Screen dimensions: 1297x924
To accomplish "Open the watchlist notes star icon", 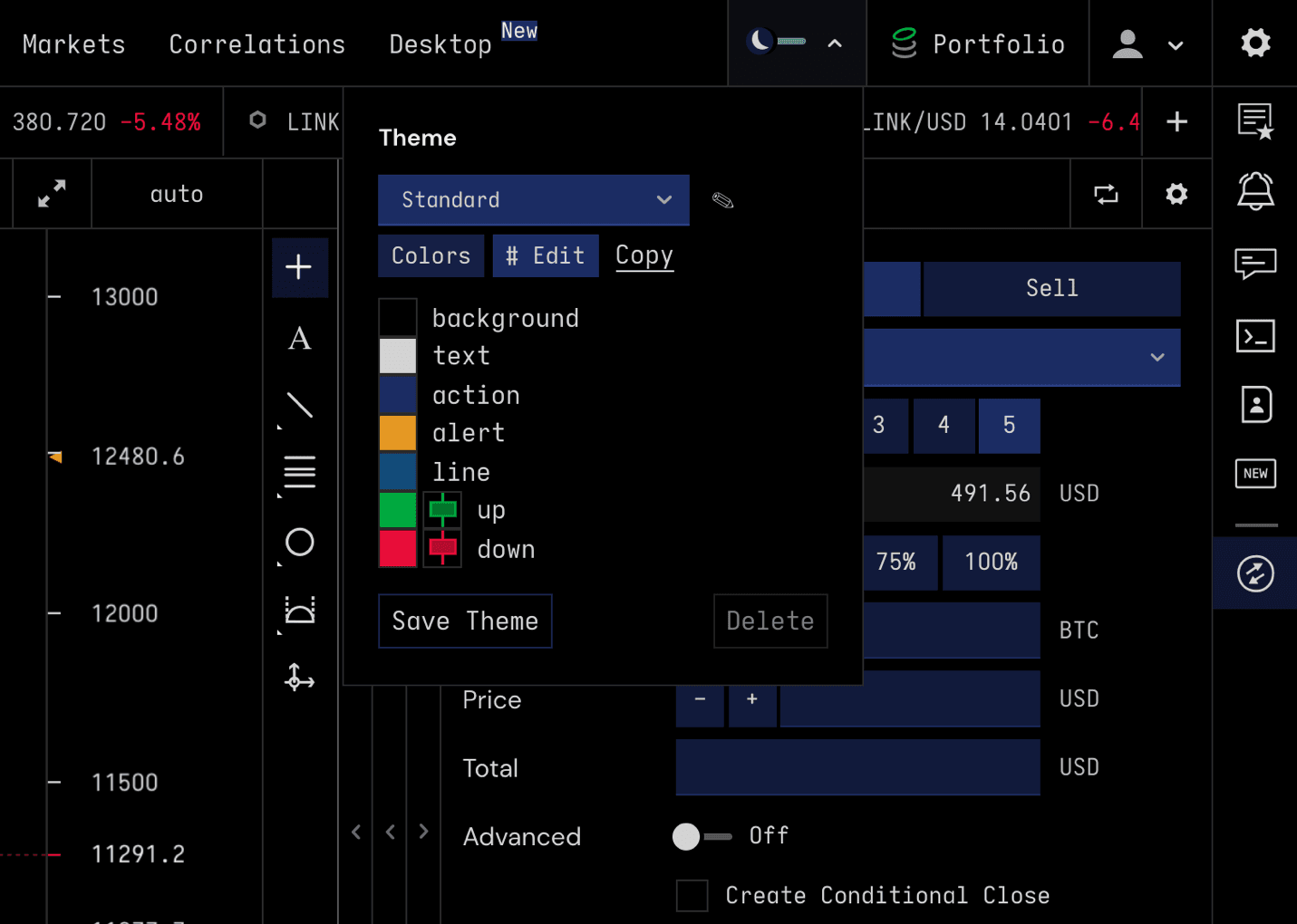I will (1255, 121).
